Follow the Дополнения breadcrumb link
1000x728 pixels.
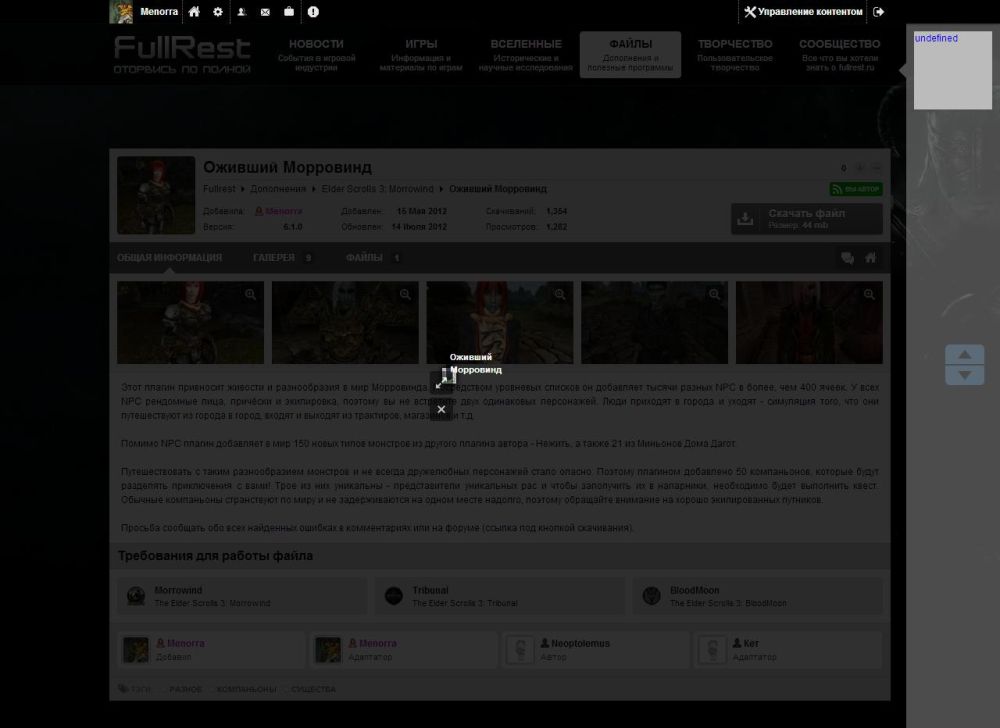[x=278, y=189]
